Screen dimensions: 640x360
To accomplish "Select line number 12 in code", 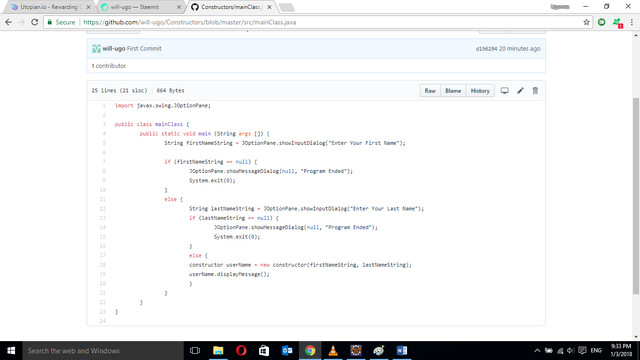I will (102, 209).
